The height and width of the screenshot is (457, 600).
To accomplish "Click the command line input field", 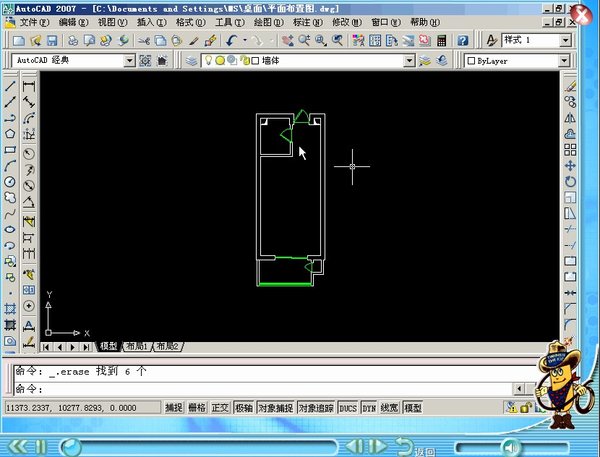I will [264, 389].
